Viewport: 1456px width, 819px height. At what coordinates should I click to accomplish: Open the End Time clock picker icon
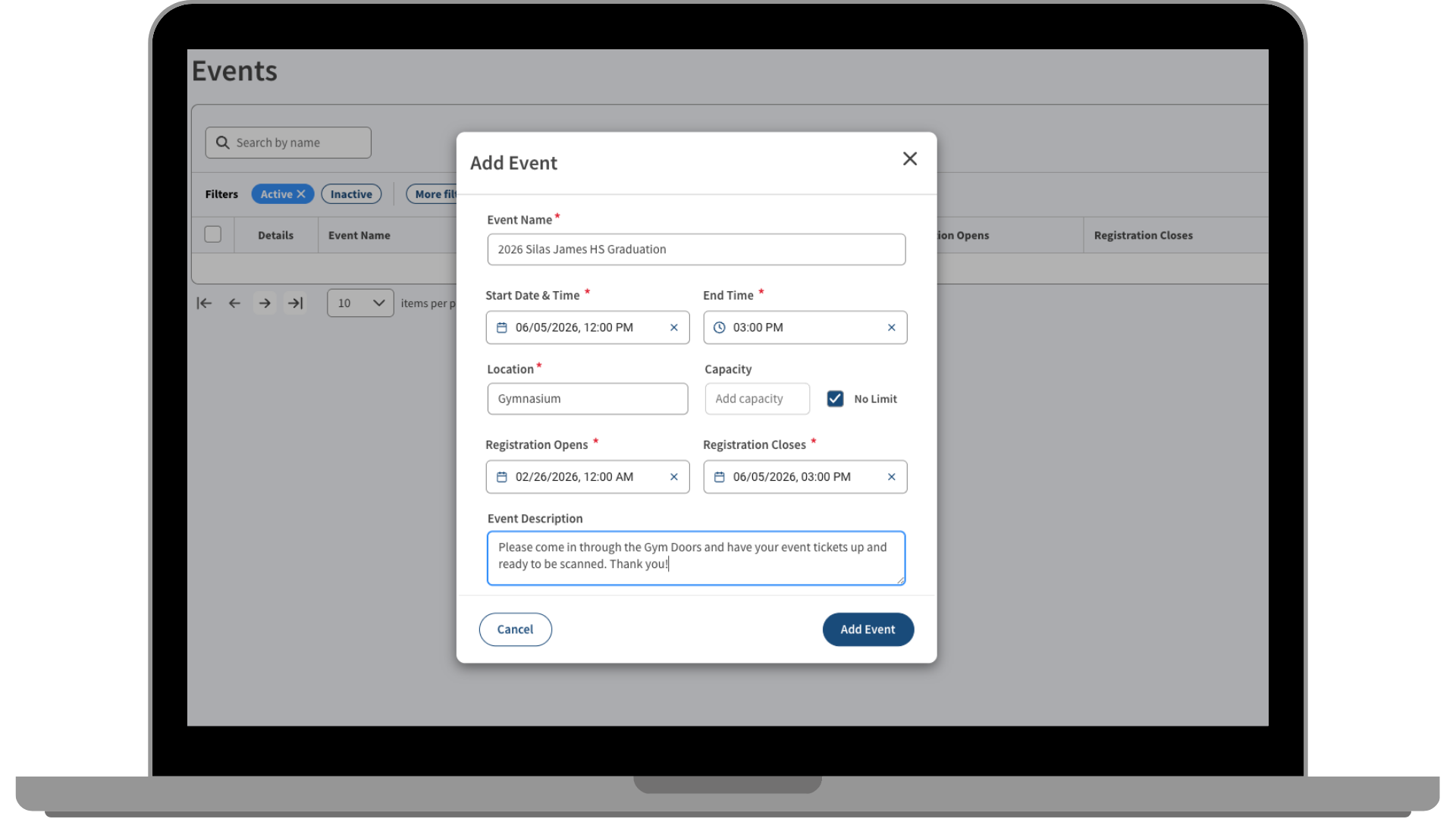[x=720, y=328]
